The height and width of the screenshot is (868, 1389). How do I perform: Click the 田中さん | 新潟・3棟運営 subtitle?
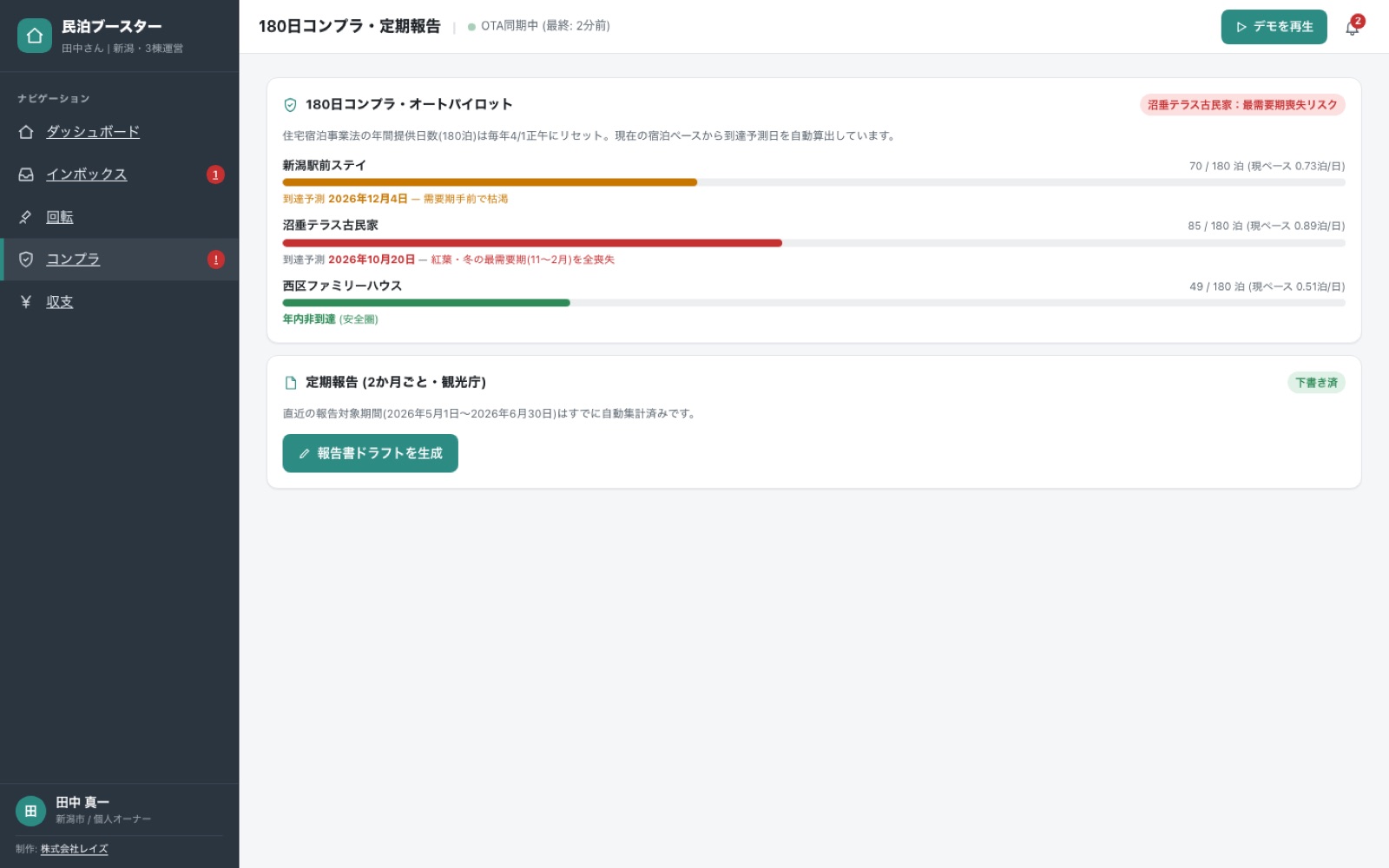(x=122, y=49)
